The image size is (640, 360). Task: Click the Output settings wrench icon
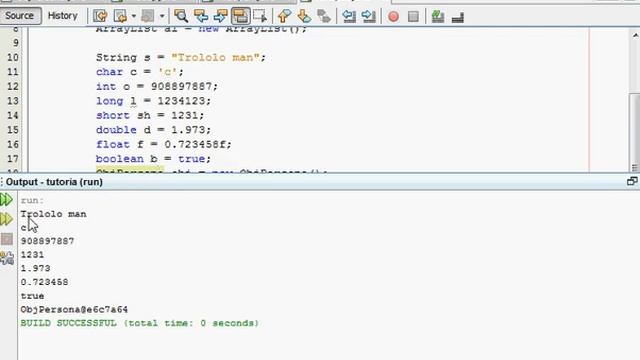coord(7,258)
